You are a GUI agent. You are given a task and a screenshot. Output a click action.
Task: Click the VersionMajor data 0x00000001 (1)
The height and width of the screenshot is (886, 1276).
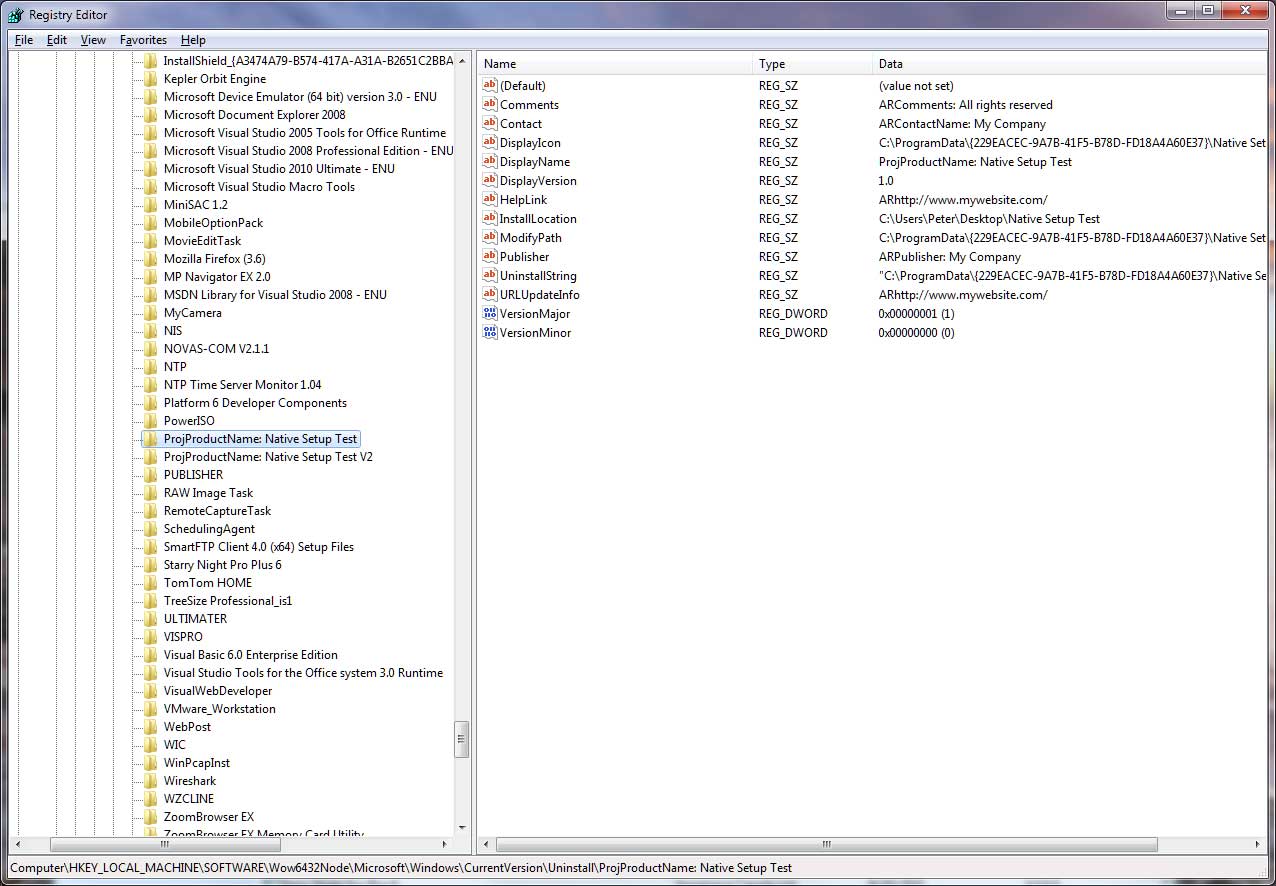point(916,314)
